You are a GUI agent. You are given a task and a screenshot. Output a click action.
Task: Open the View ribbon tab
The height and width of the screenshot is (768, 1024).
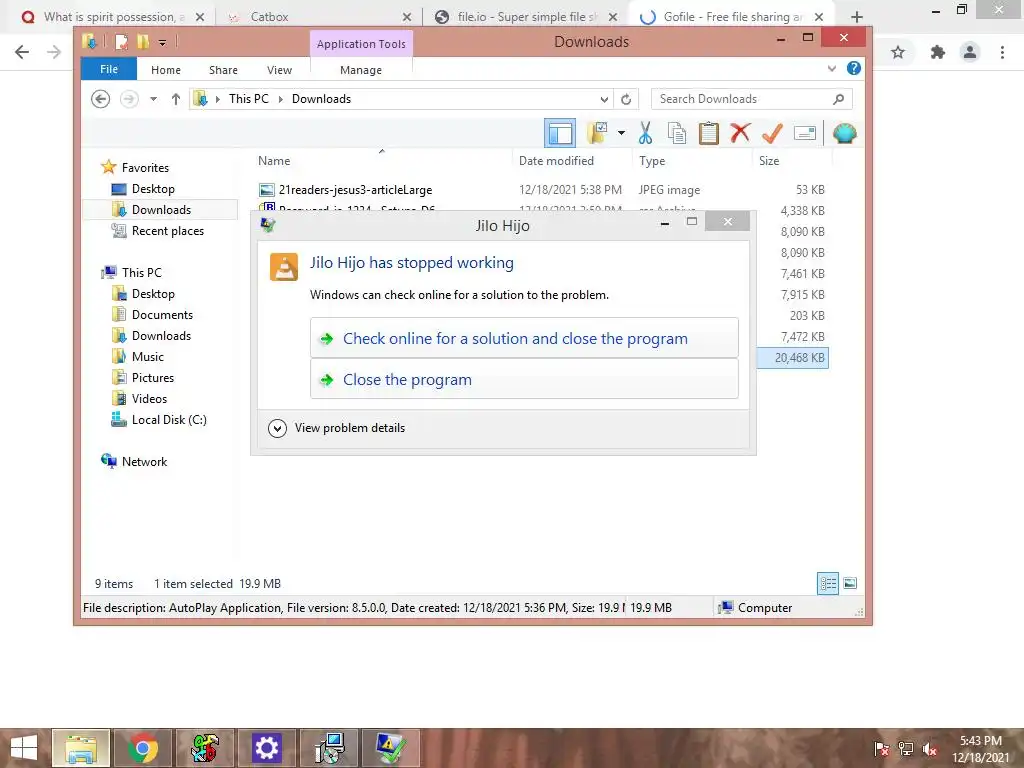click(x=280, y=70)
